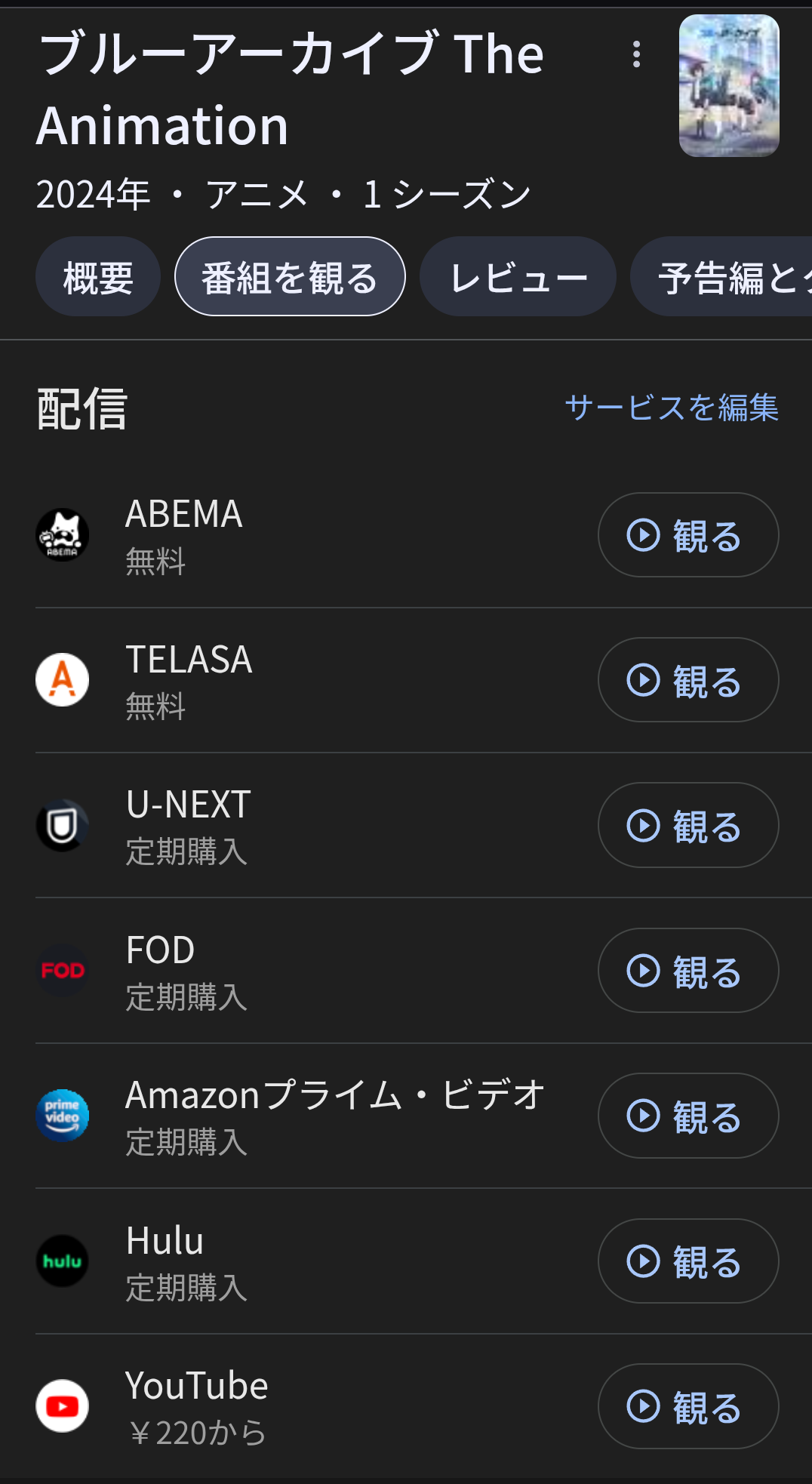Open the three-dot more options menu
The width and height of the screenshot is (812, 1484).
tap(636, 54)
